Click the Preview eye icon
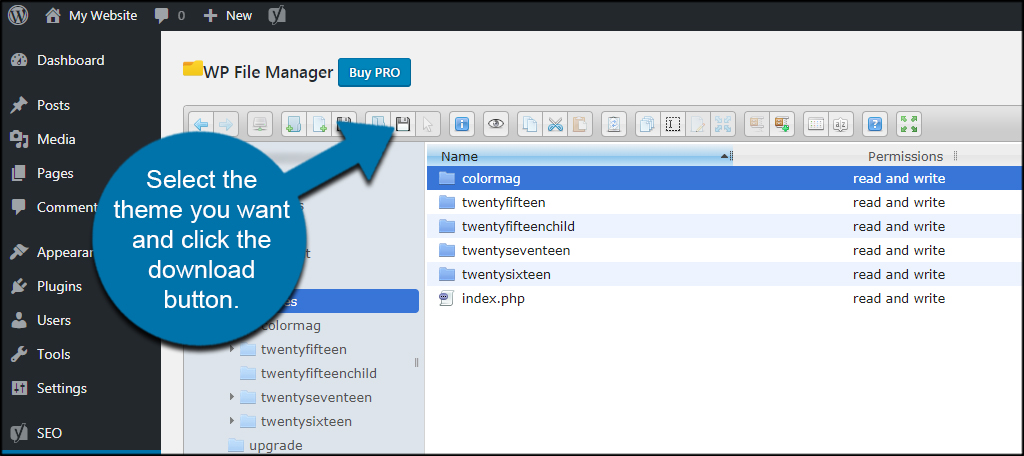 click(496, 123)
